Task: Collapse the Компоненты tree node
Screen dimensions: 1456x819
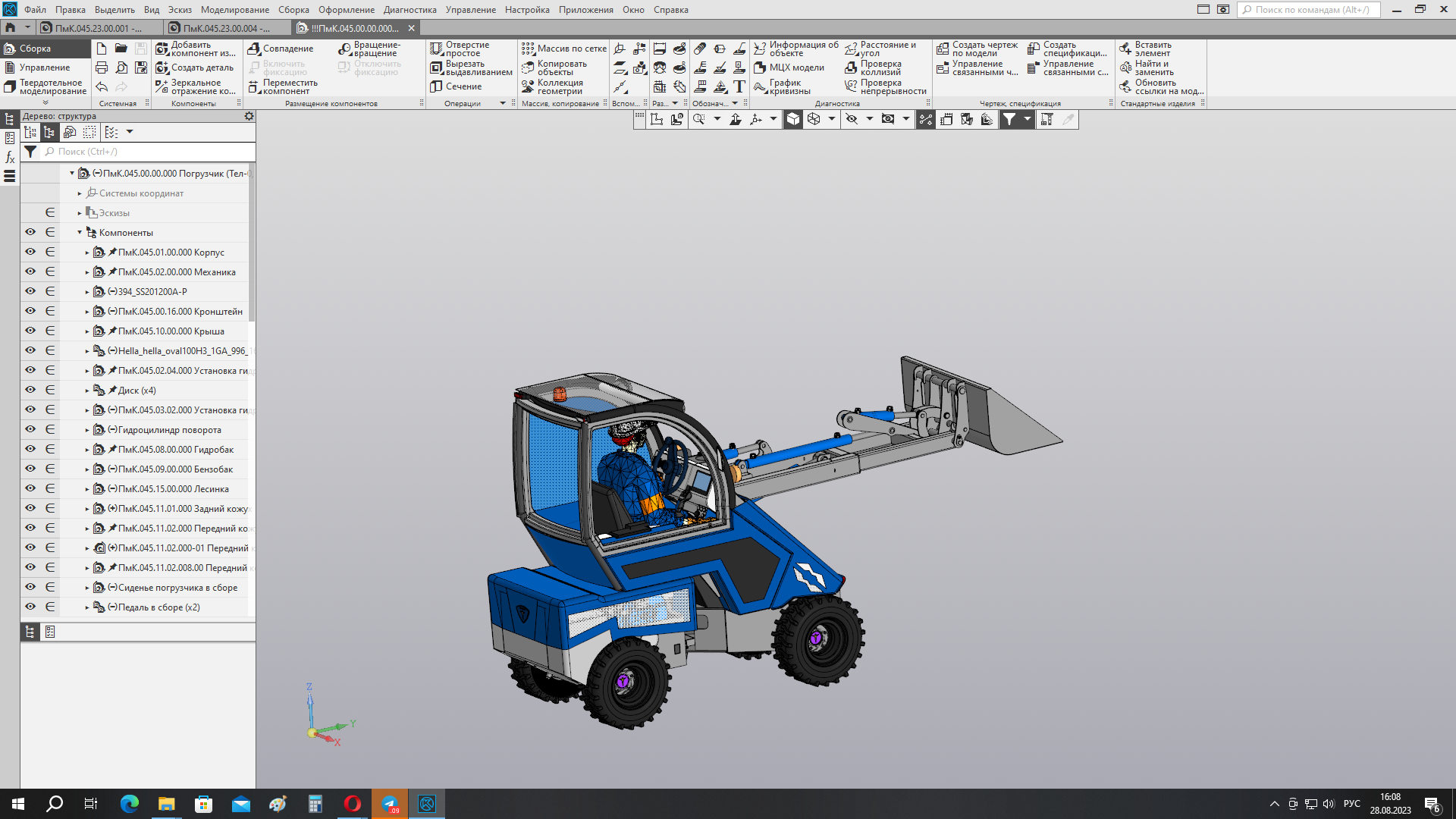Action: [x=80, y=233]
